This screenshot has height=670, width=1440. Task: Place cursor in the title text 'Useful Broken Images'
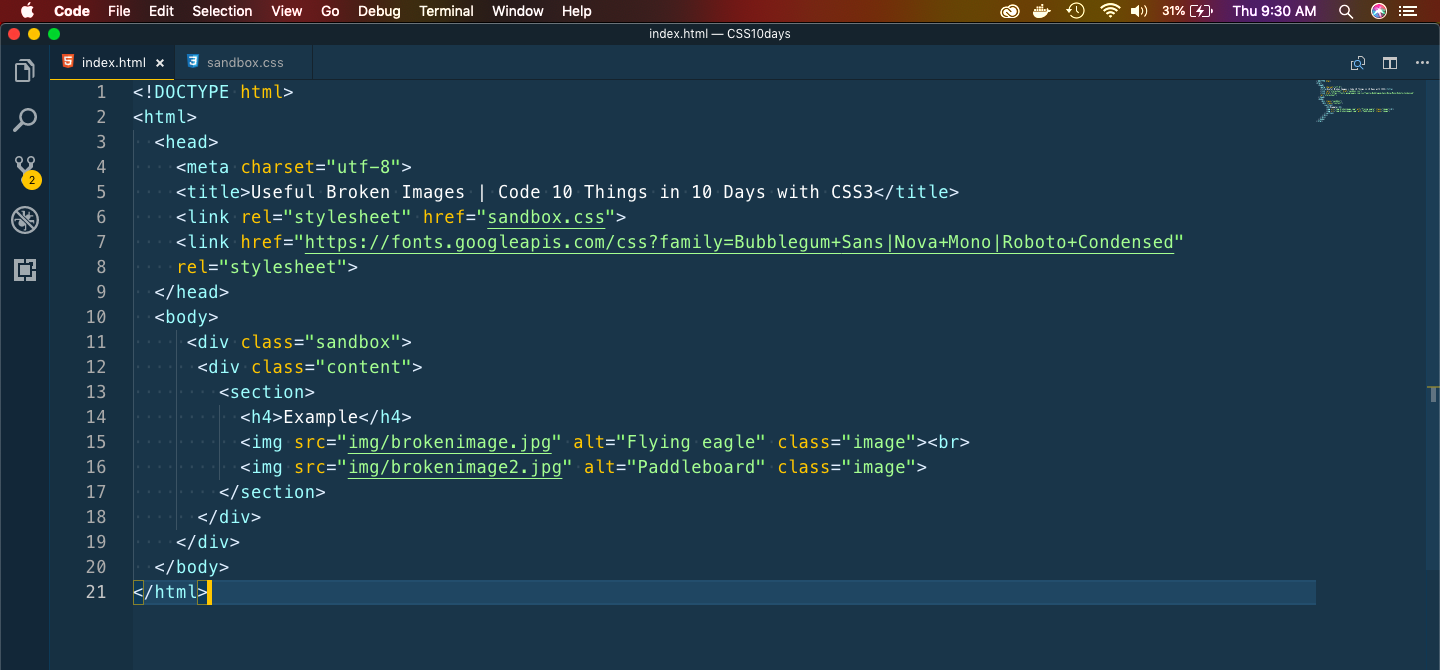pos(358,192)
